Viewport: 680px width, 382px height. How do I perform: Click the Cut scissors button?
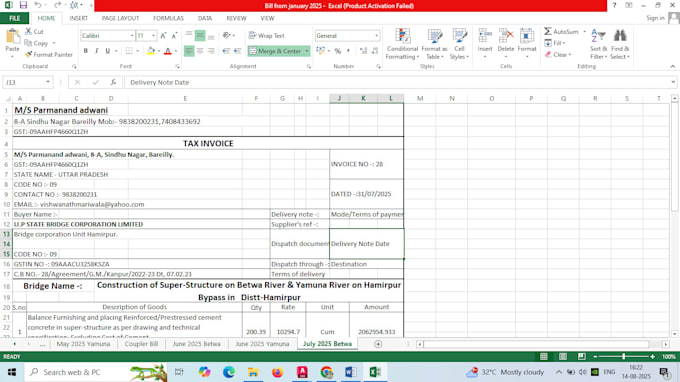pyautogui.click(x=34, y=32)
